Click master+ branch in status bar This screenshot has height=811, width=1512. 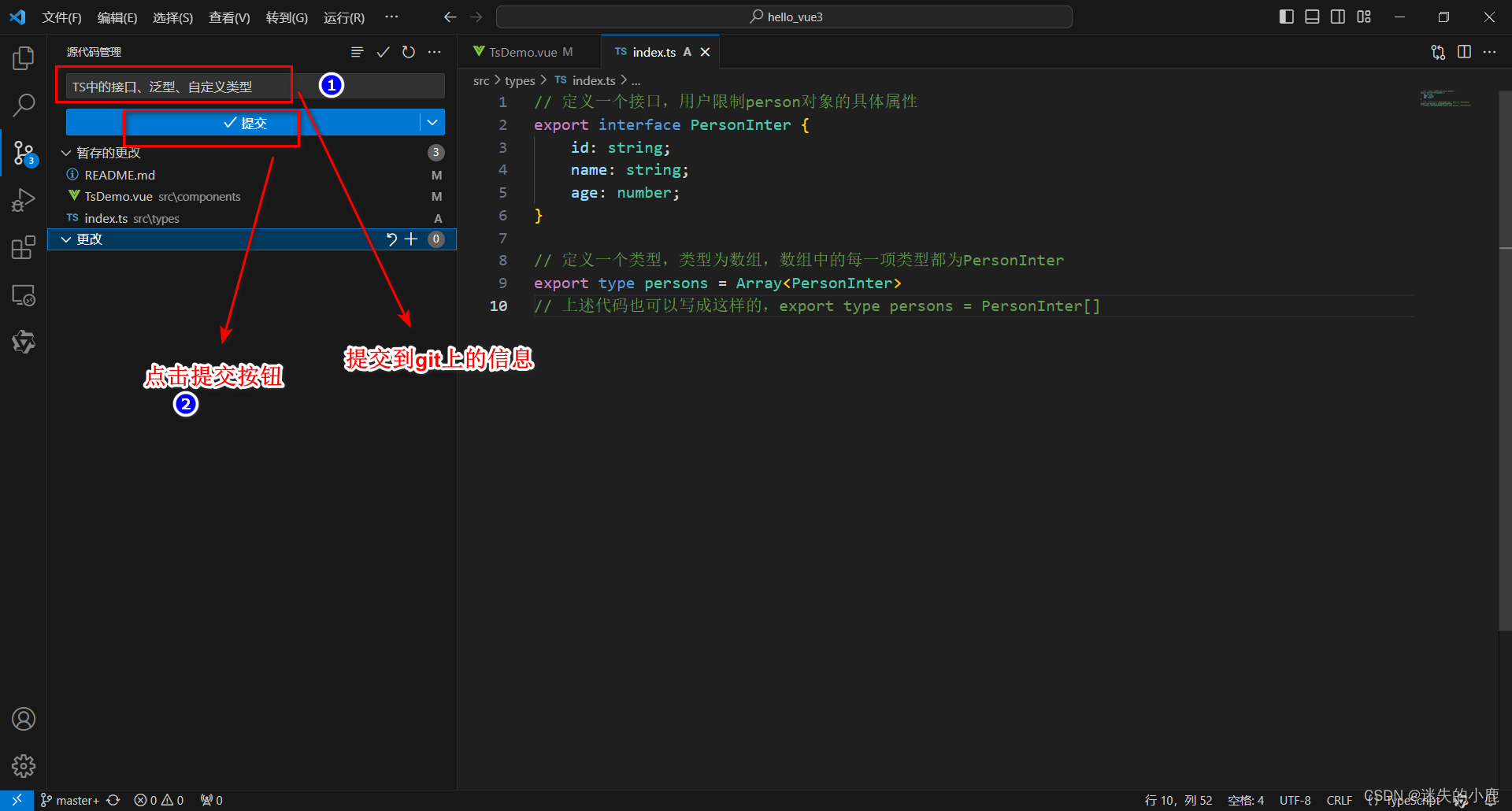point(70,800)
